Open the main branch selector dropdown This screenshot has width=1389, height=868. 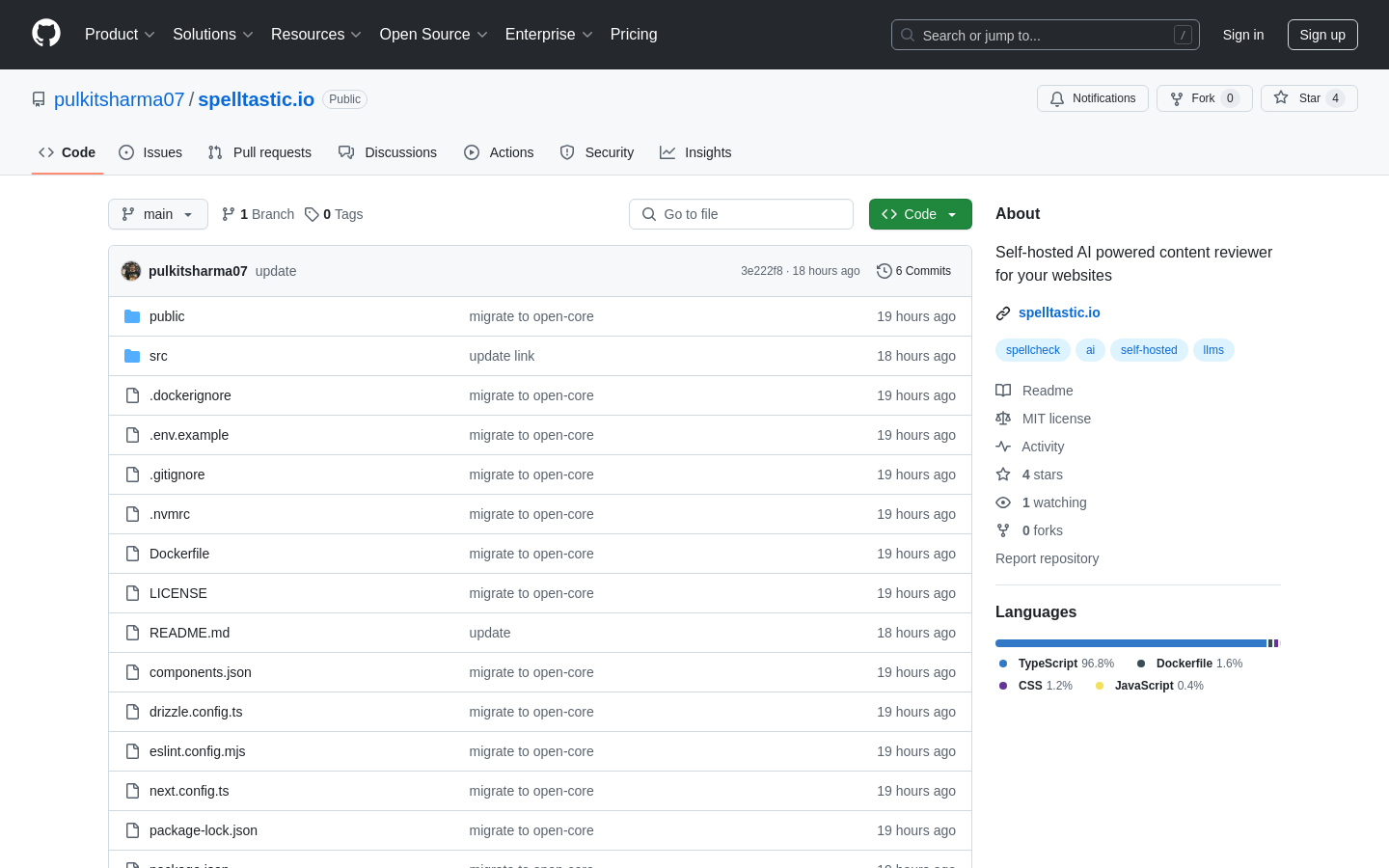pos(158,214)
